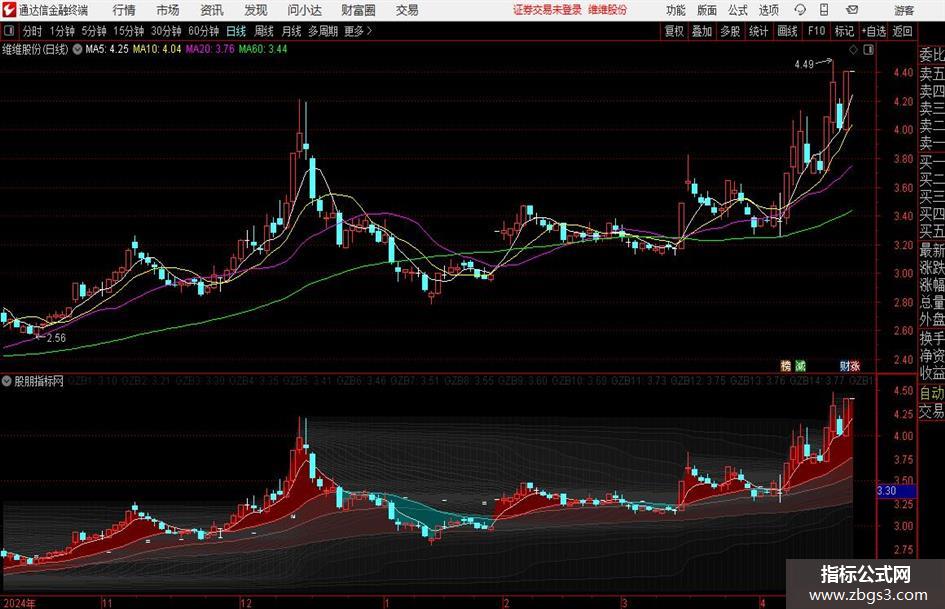Click the blue 3.30 price marker
The height and width of the screenshot is (609, 945).
(x=896, y=491)
